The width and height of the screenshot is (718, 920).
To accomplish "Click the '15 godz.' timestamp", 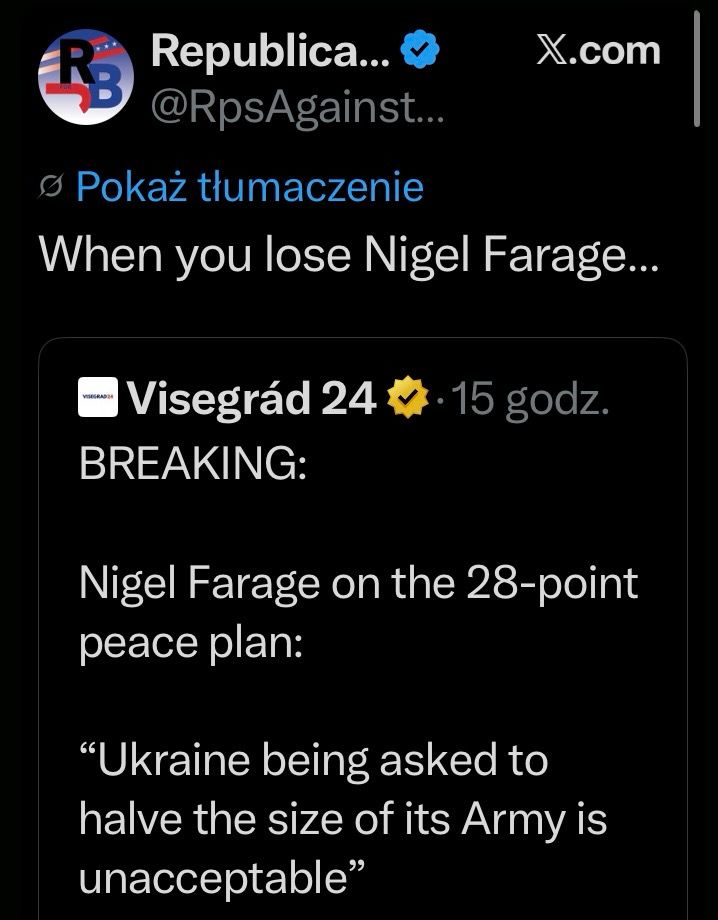I will 531,400.
